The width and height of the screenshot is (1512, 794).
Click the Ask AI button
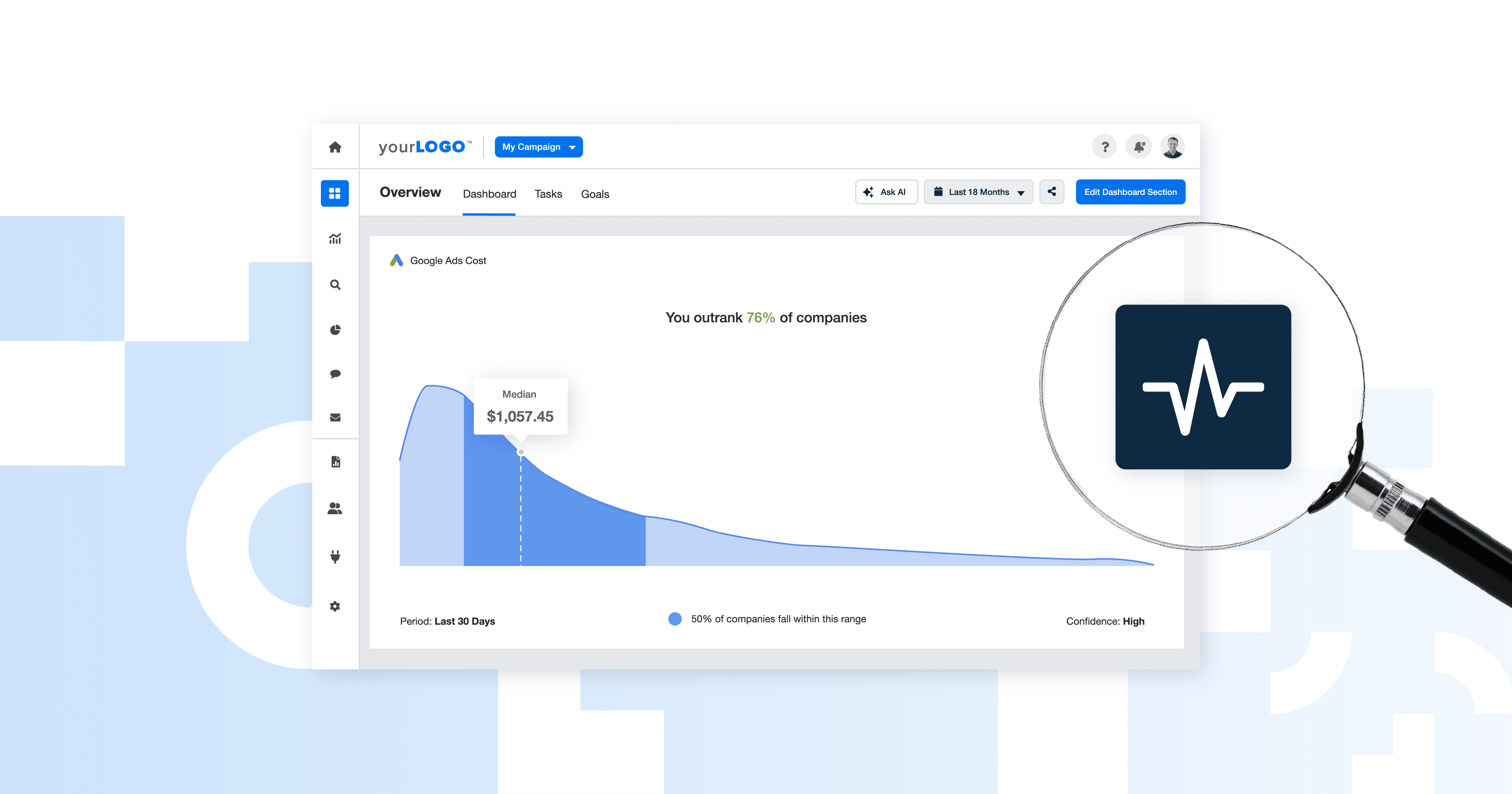(886, 192)
